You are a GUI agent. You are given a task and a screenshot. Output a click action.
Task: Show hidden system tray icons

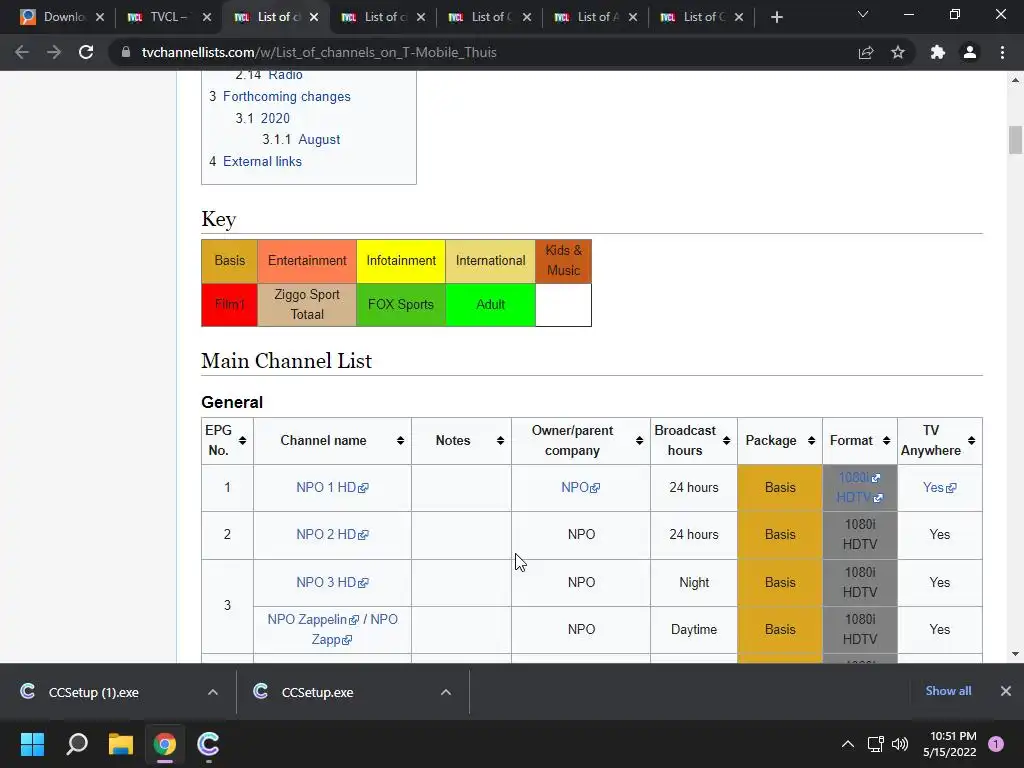click(x=848, y=744)
